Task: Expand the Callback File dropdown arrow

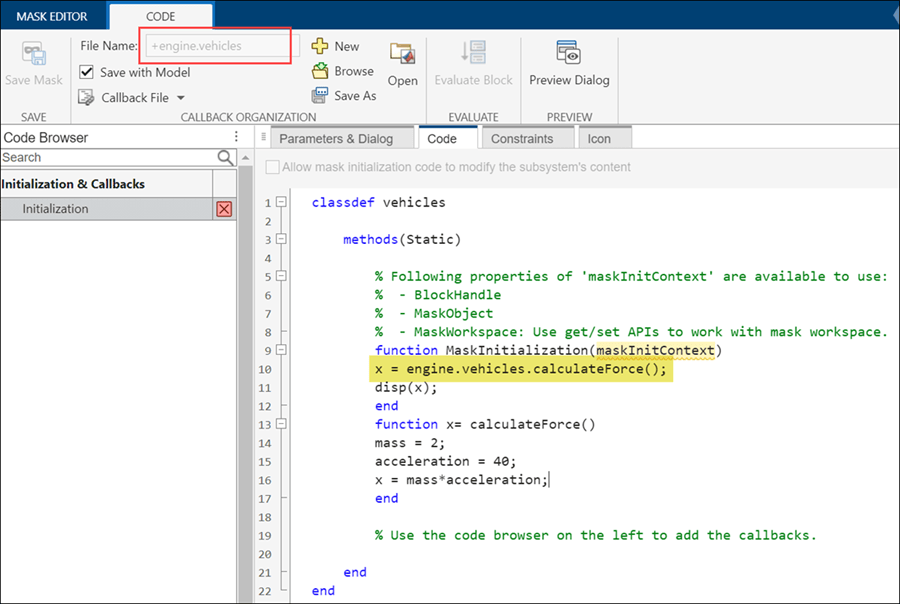Action: (x=181, y=98)
